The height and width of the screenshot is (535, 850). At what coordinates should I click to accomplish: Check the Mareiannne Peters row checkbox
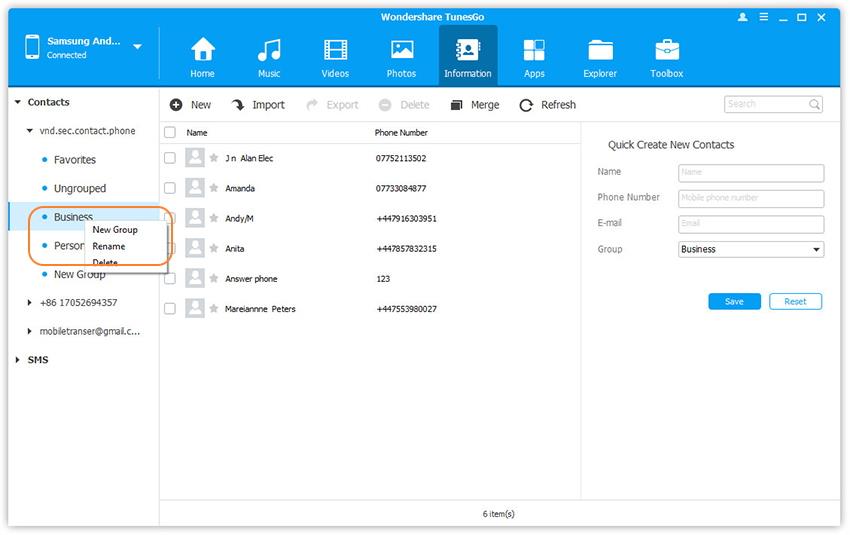[x=170, y=309]
